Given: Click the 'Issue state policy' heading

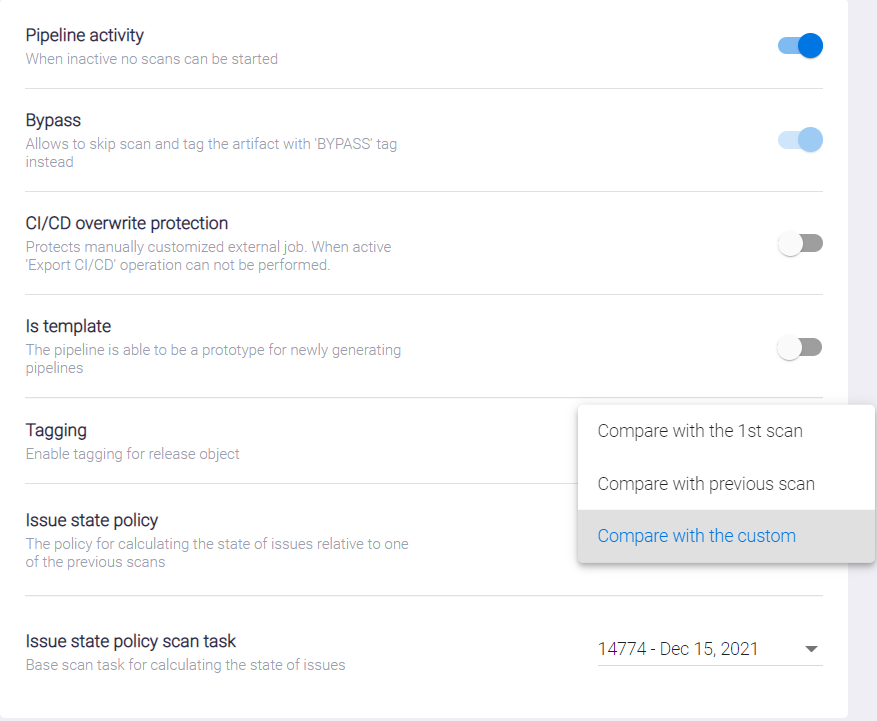Looking at the screenshot, I should (92, 520).
